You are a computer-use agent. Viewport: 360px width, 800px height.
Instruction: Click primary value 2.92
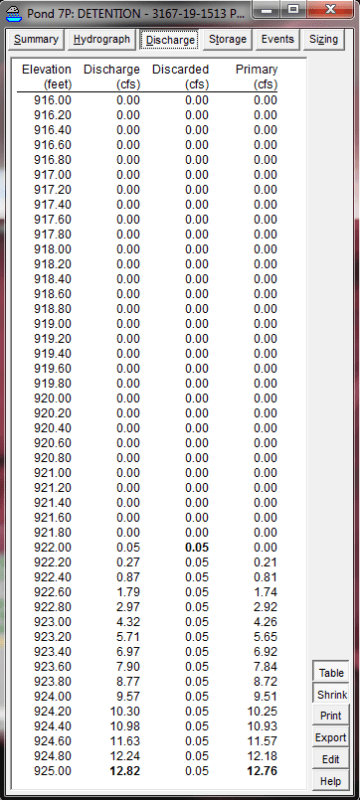click(x=265, y=607)
